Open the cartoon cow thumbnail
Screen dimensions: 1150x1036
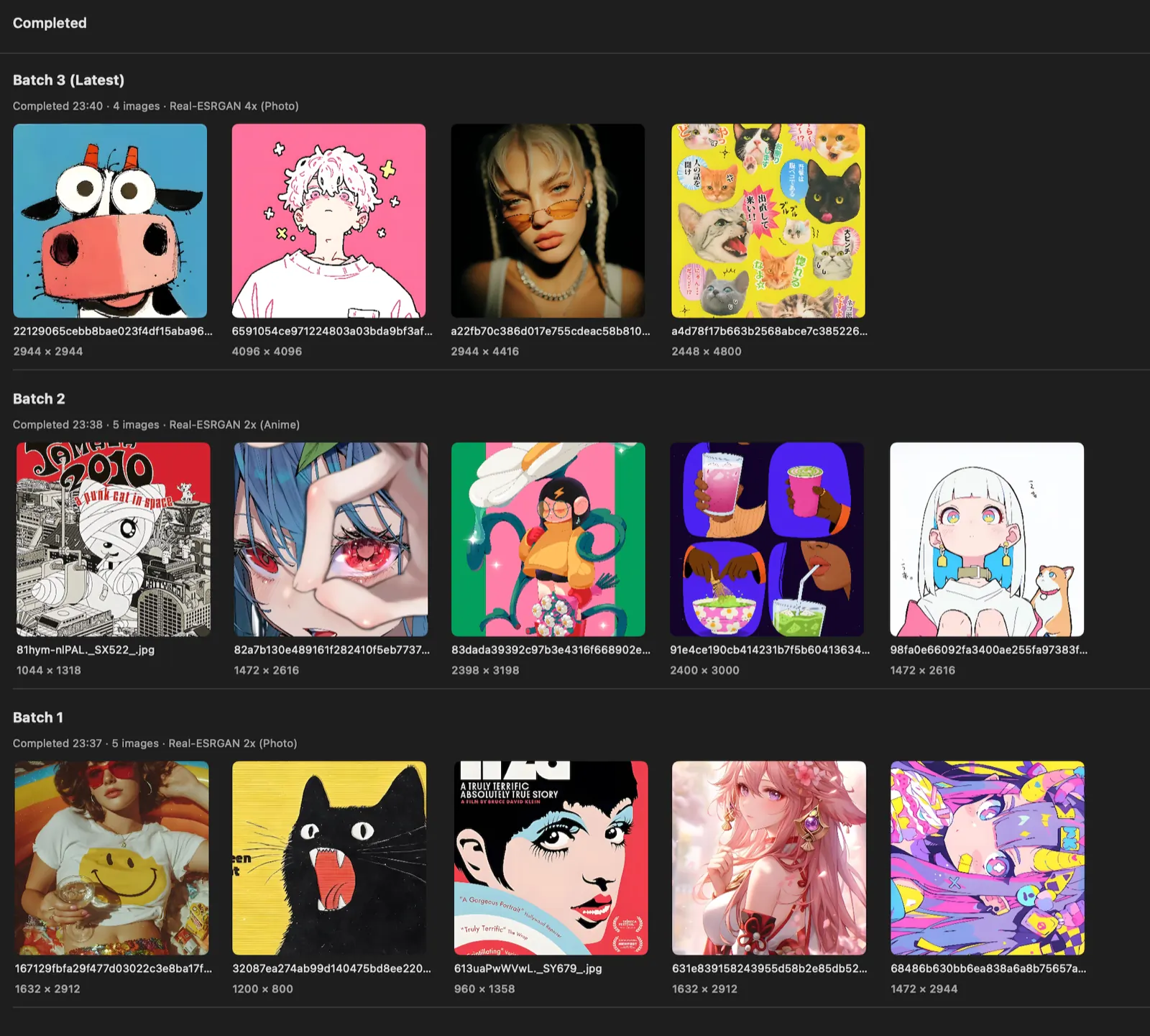110,221
